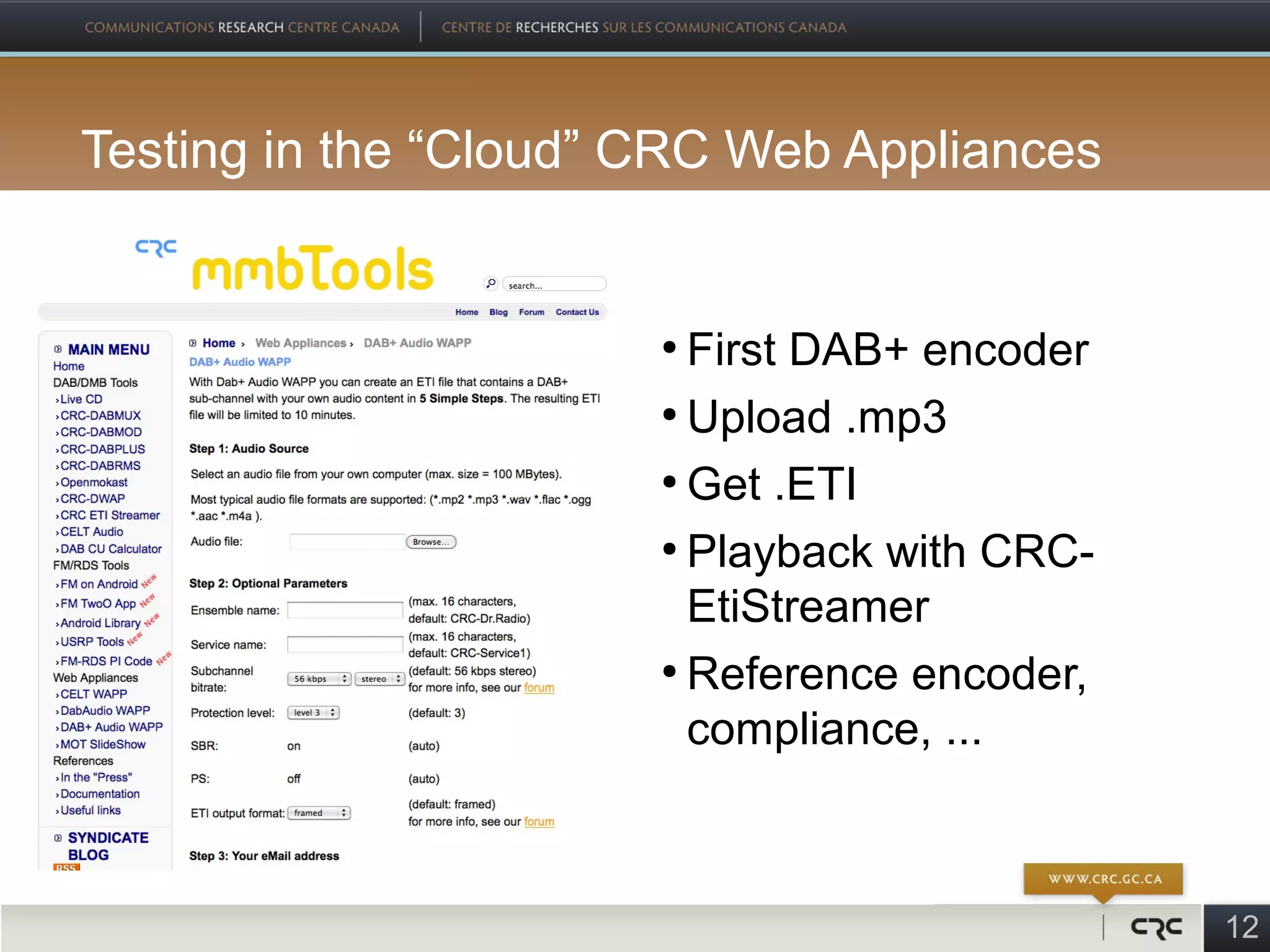Click the forum link beside the subchannel bitrate
This screenshot has height=952, width=1270.
(539, 687)
